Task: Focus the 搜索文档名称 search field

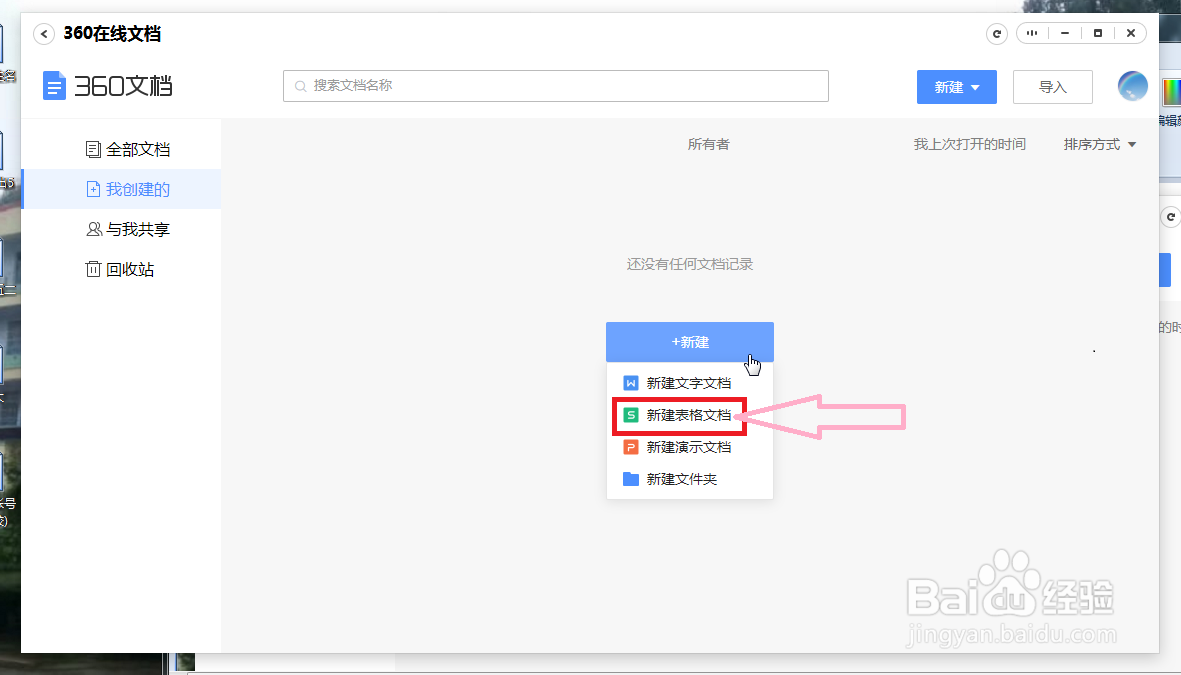Action: coord(556,86)
